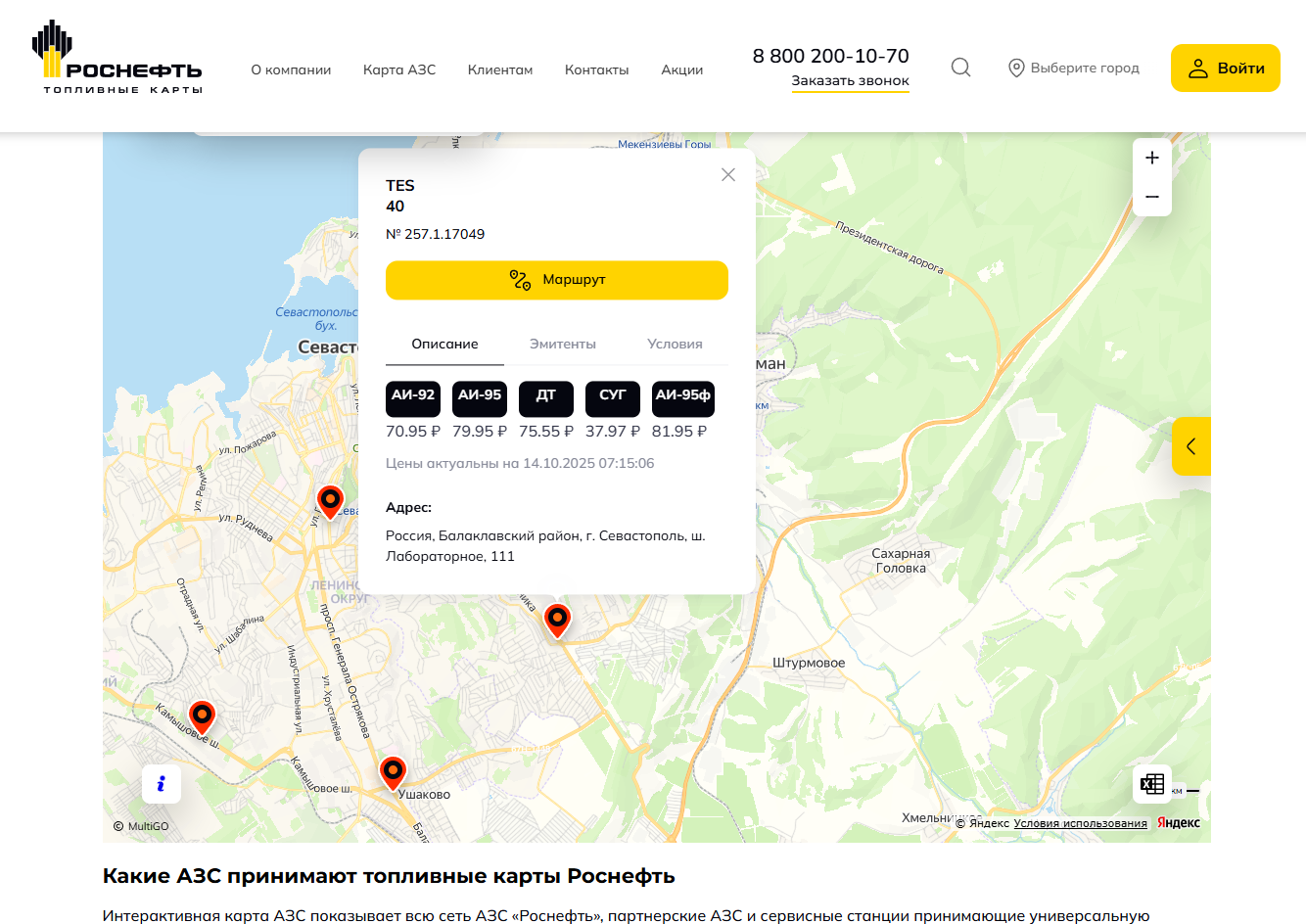Select the station marker below the popup

click(557, 621)
